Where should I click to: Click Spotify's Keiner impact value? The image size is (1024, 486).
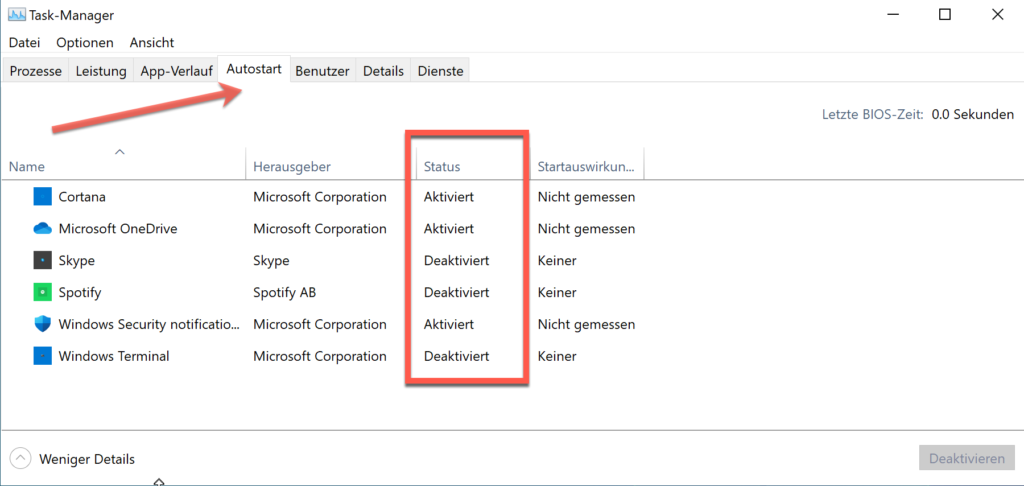[x=557, y=292]
